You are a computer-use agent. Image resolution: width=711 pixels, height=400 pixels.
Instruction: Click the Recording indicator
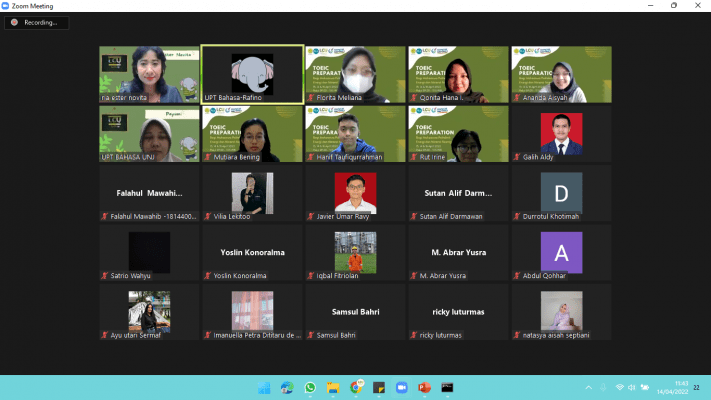(x=35, y=22)
